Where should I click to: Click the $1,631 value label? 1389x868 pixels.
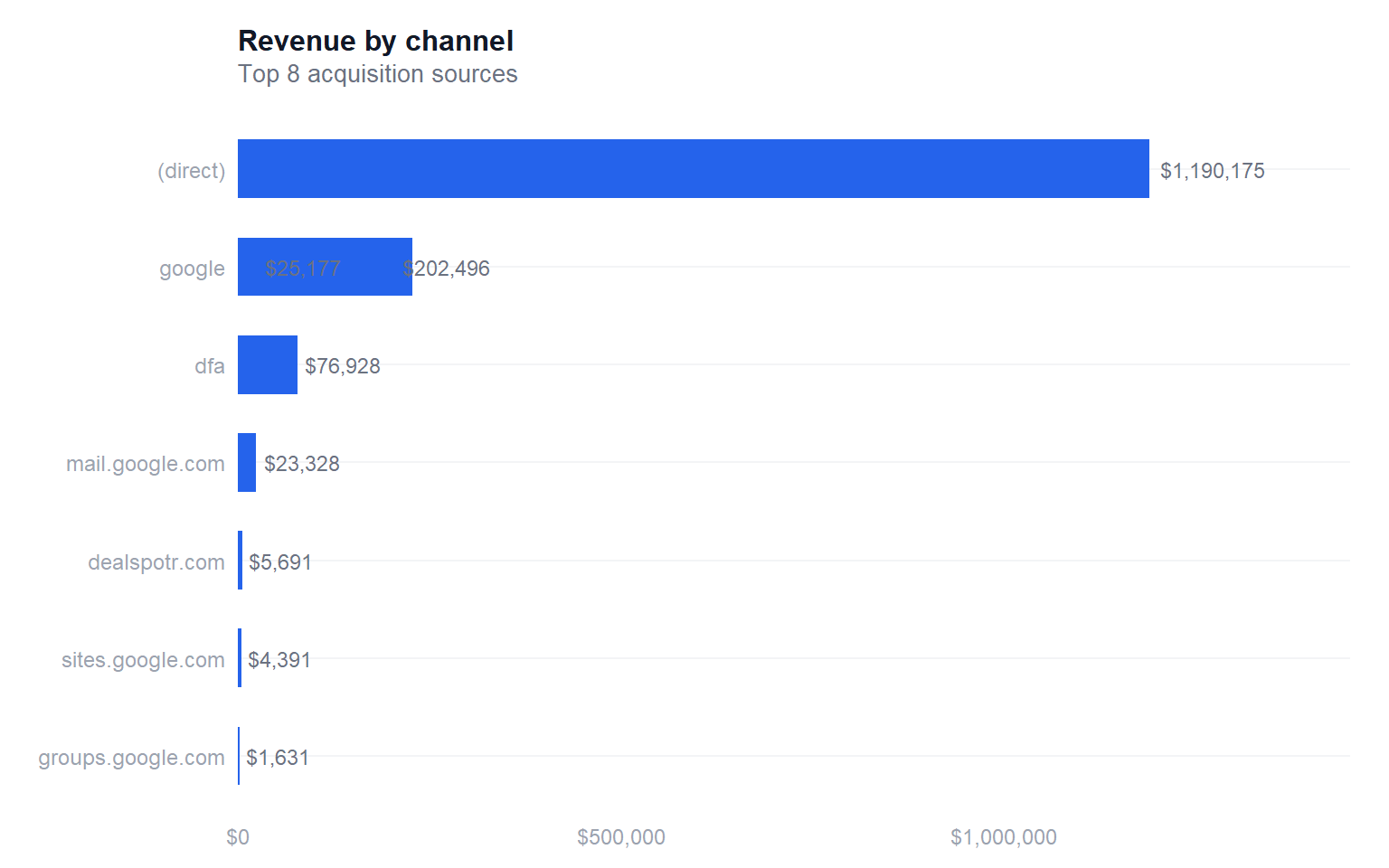pyautogui.click(x=278, y=758)
